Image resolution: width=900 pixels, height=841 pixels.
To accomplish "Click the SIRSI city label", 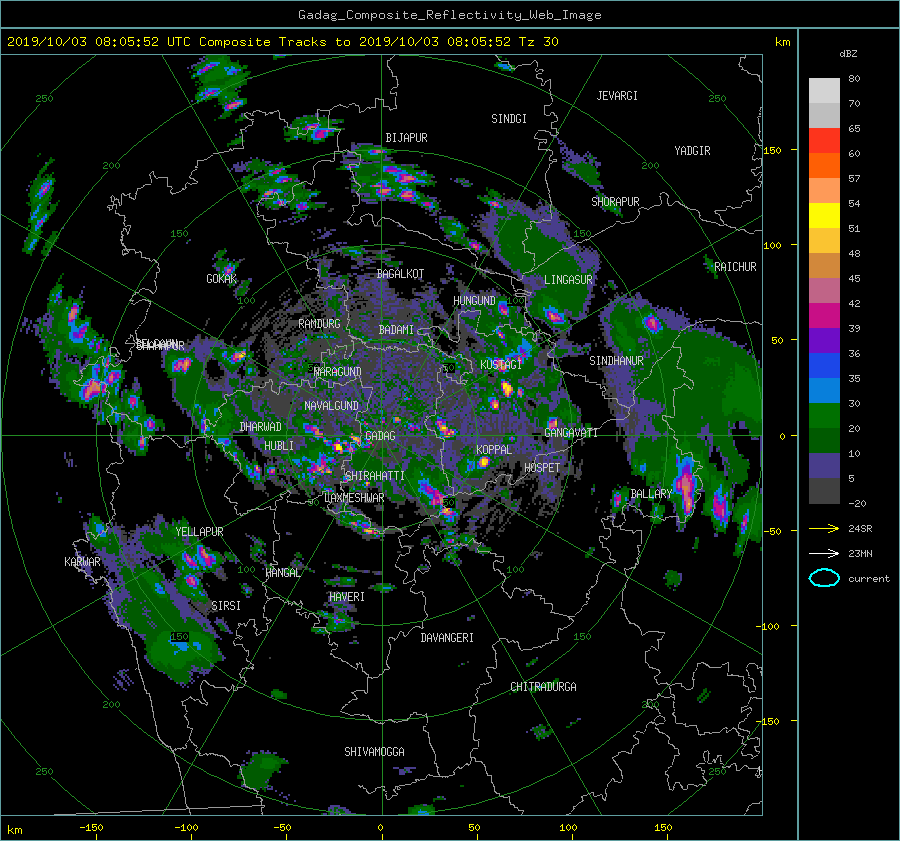I will pyautogui.click(x=226, y=606).
